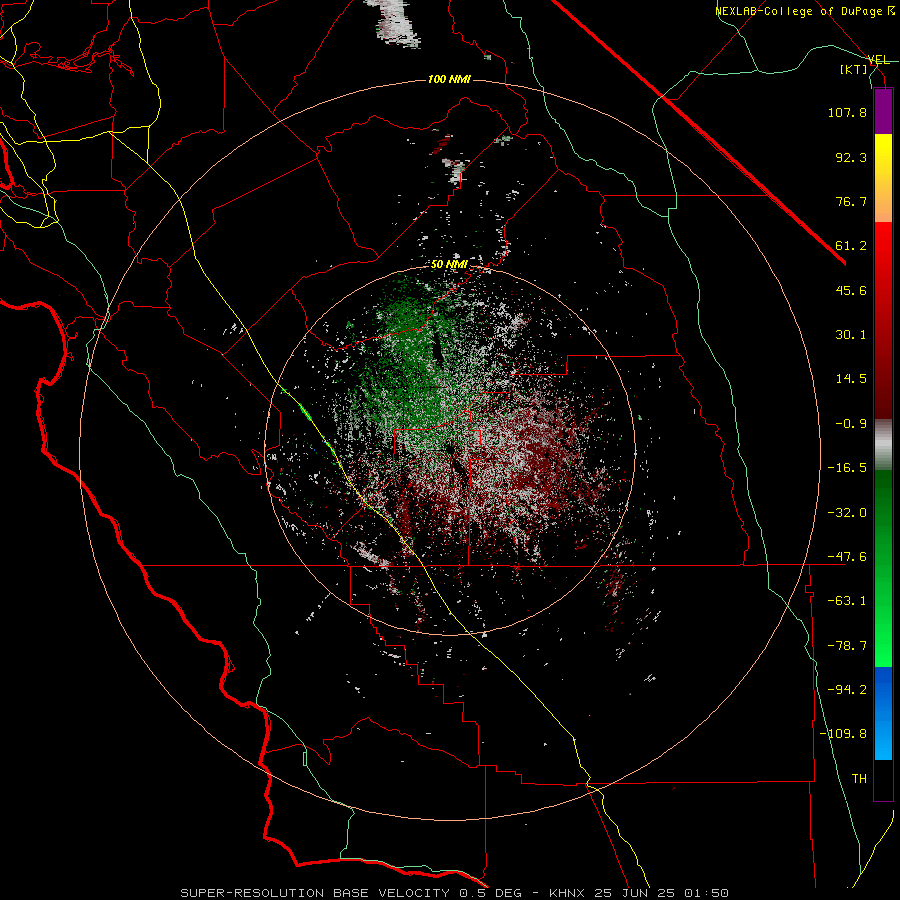Click the -16.5 velocity scale value
The width and height of the screenshot is (900, 900).
pyautogui.click(x=847, y=468)
